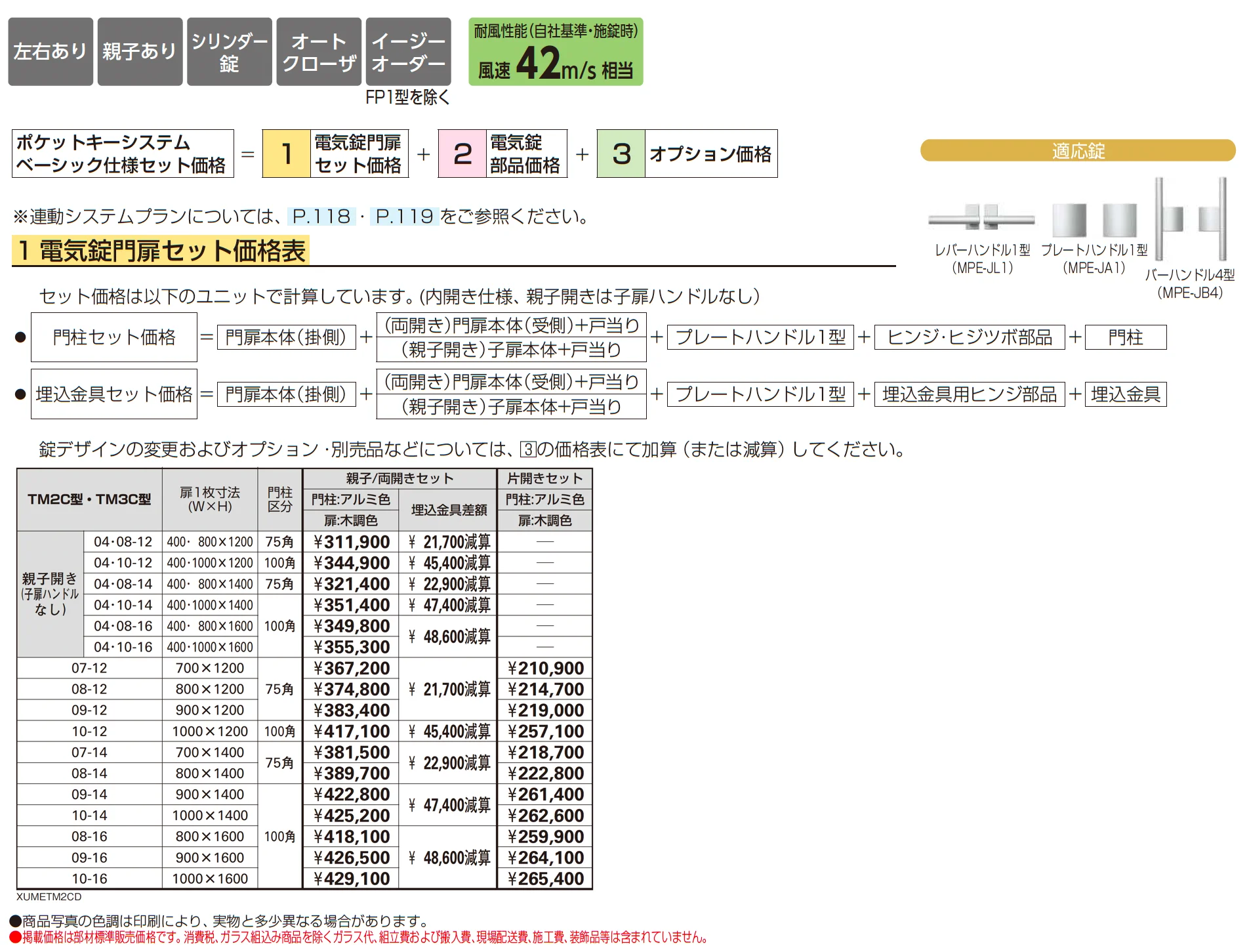1249x952 pixels.
Task: Click the pink number 2 box
Action: click(462, 154)
